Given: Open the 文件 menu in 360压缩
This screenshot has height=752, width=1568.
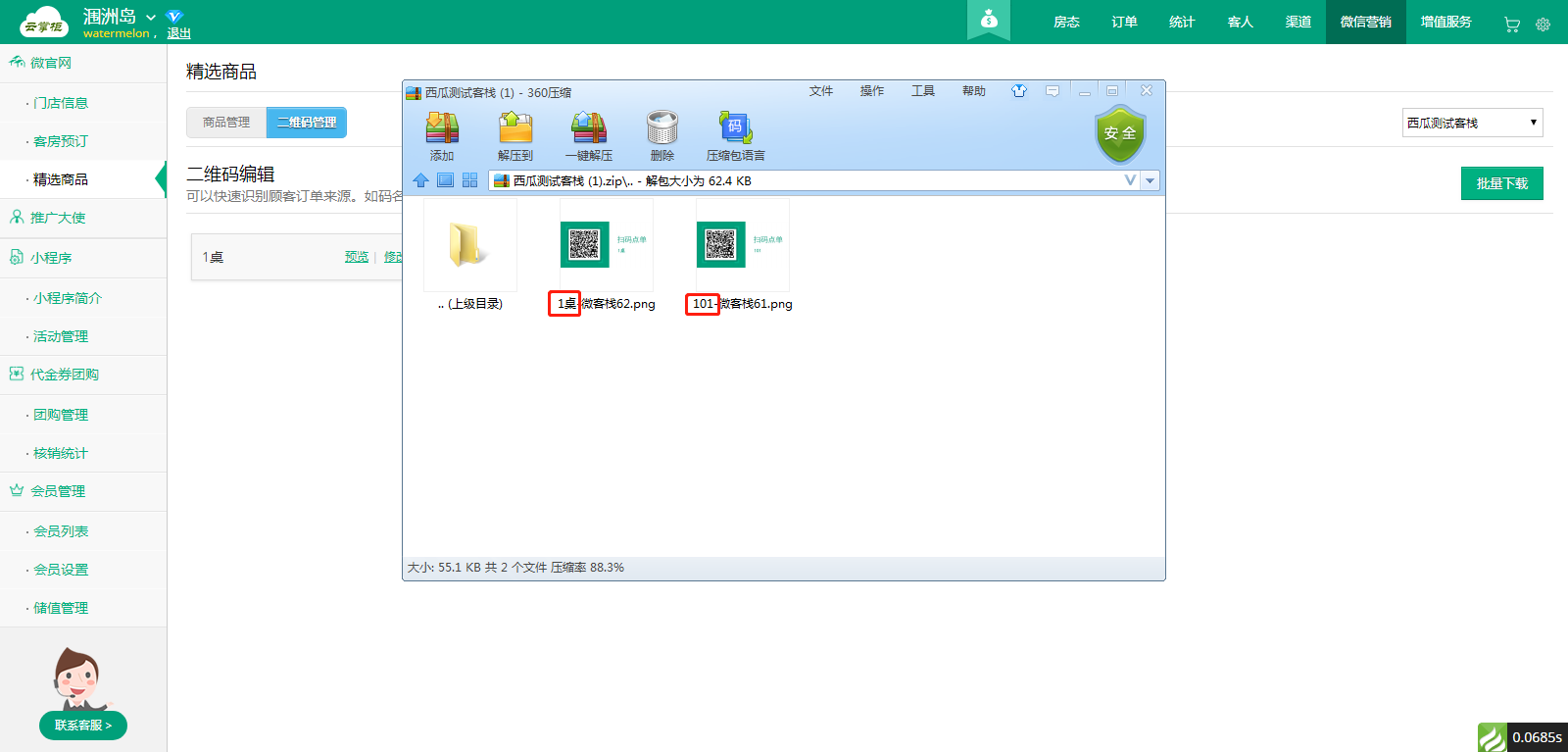Looking at the screenshot, I should coord(821,91).
